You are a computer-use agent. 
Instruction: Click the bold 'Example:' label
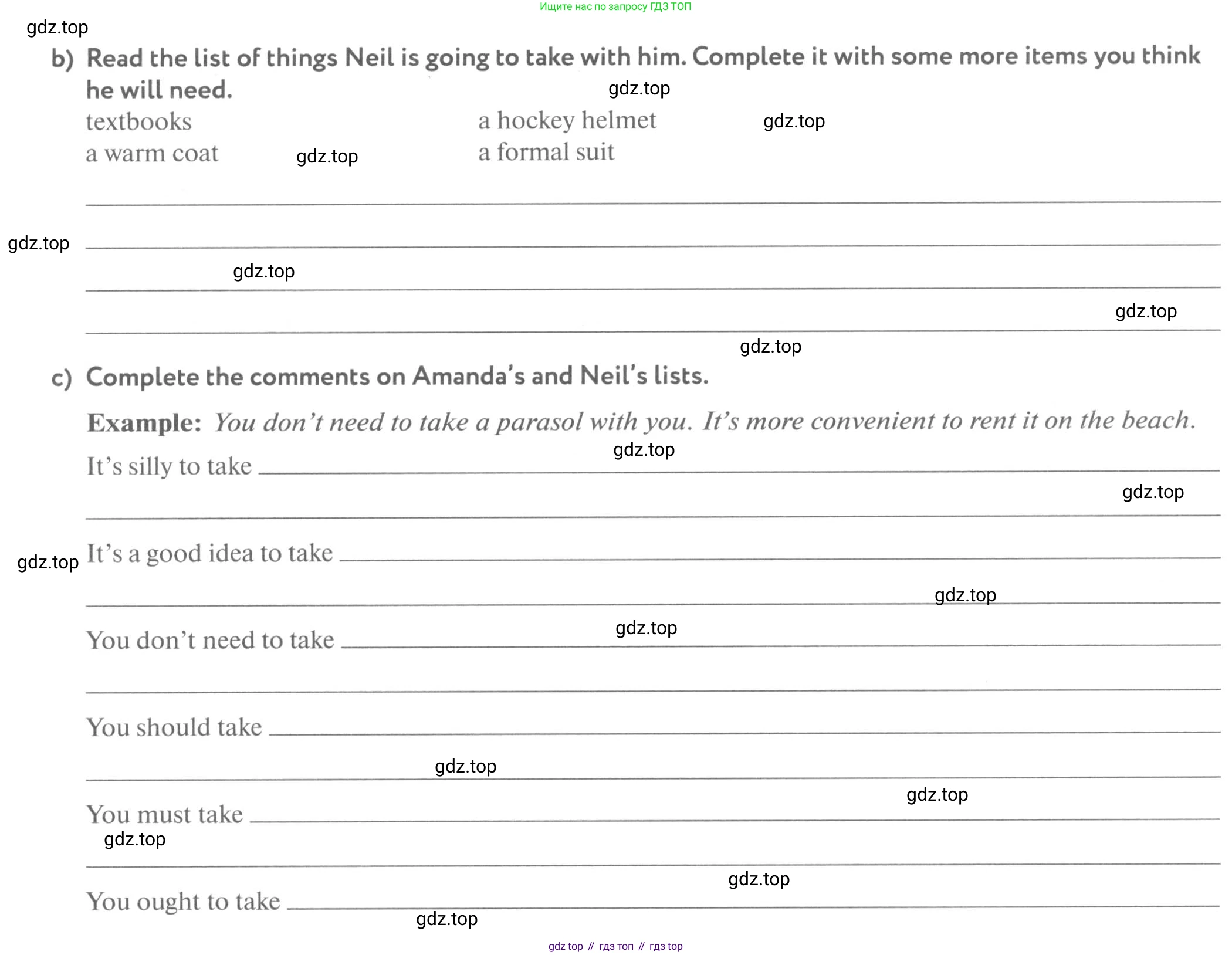tap(144, 422)
